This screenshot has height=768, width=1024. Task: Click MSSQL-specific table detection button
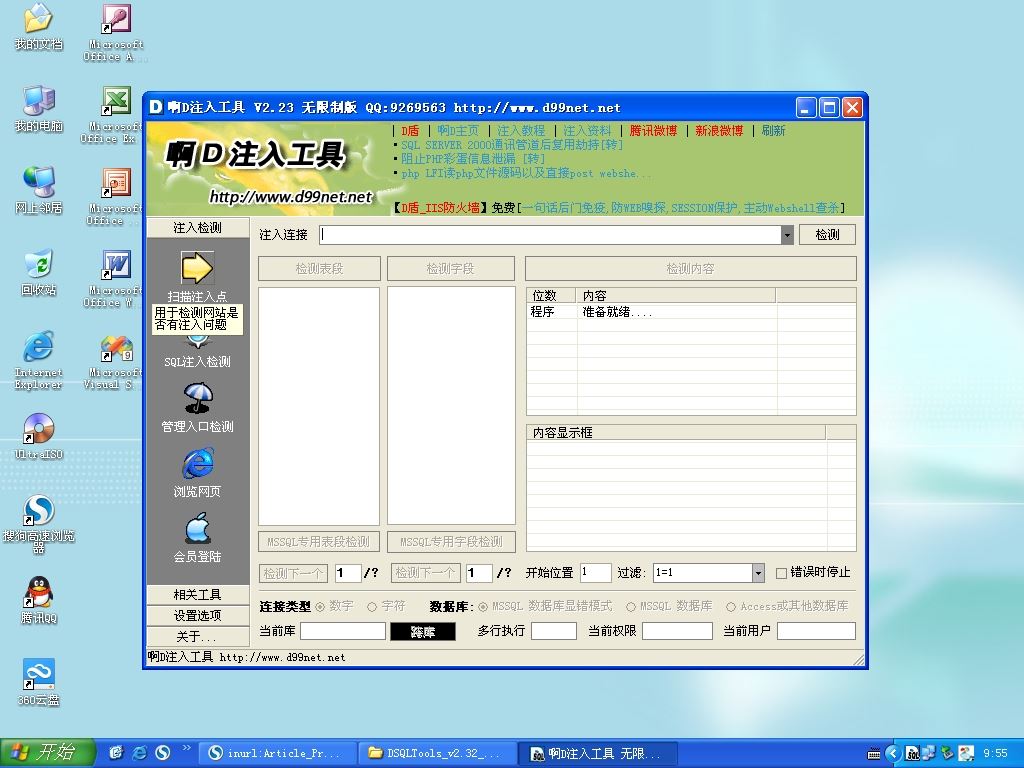click(x=319, y=541)
